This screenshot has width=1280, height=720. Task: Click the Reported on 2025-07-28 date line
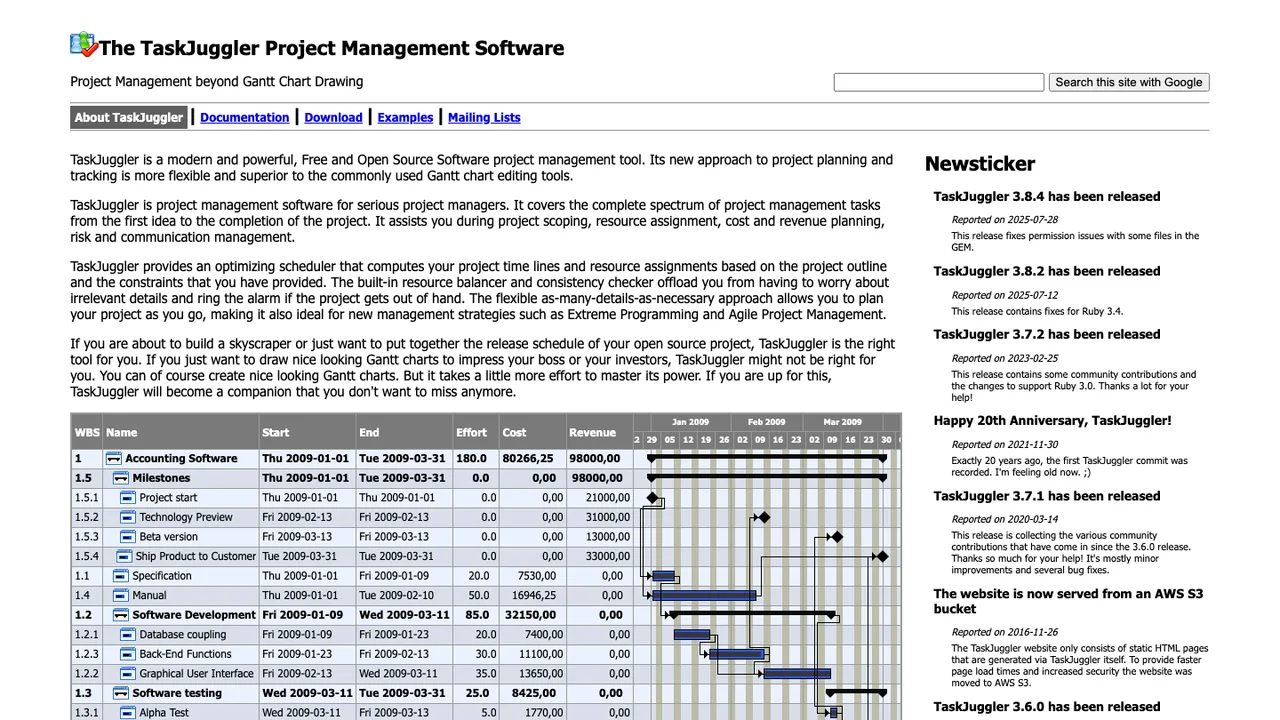pyautogui.click(x=1005, y=220)
